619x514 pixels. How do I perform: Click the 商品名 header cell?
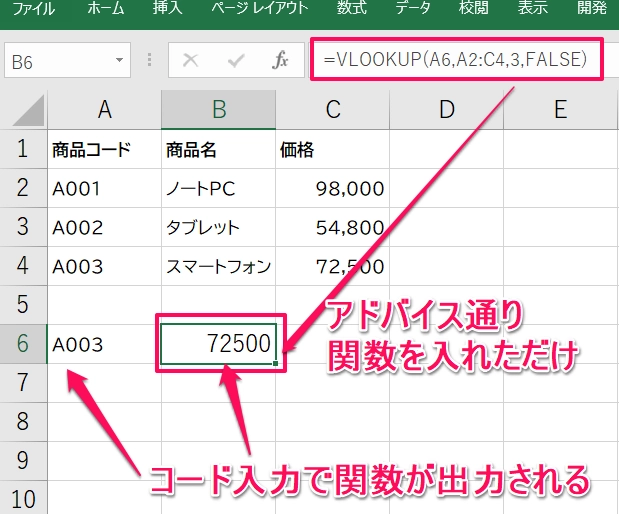pyautogui.click(x=218, y=149)
